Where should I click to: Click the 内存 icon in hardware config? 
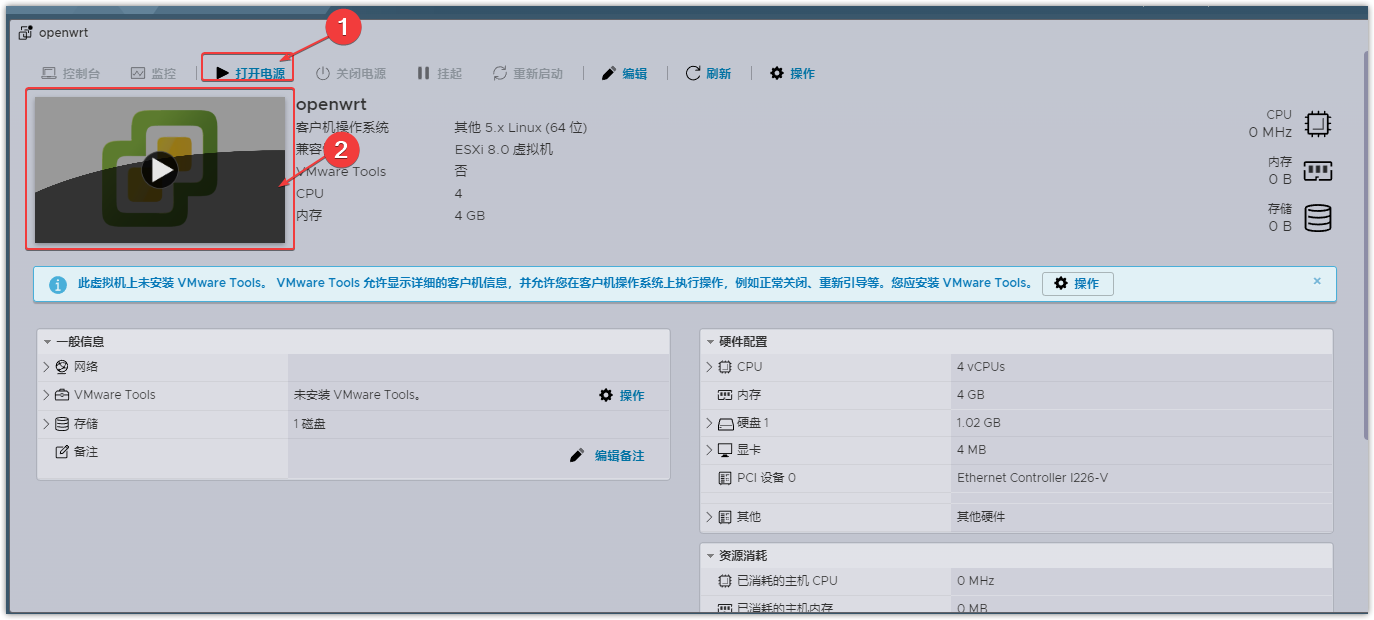click(x=725, y=395)
